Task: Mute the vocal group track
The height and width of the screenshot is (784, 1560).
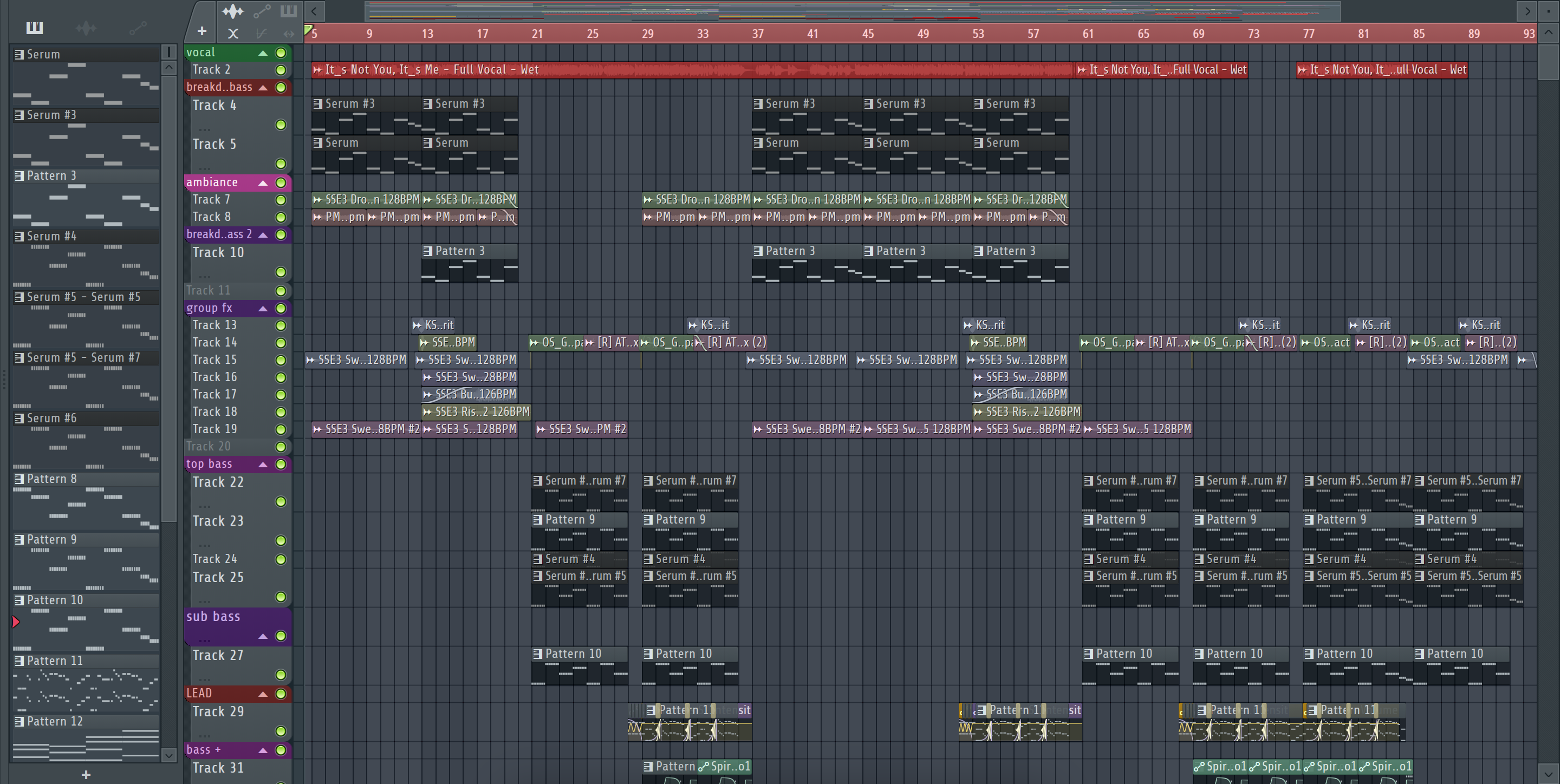Action: click(281, 53)
